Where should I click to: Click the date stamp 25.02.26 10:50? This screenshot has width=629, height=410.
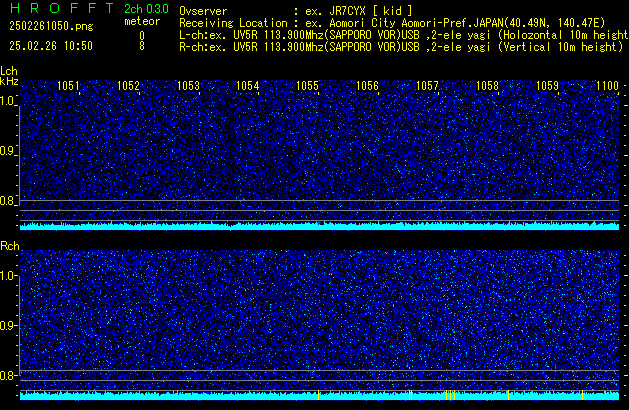(x=51, y=46)
